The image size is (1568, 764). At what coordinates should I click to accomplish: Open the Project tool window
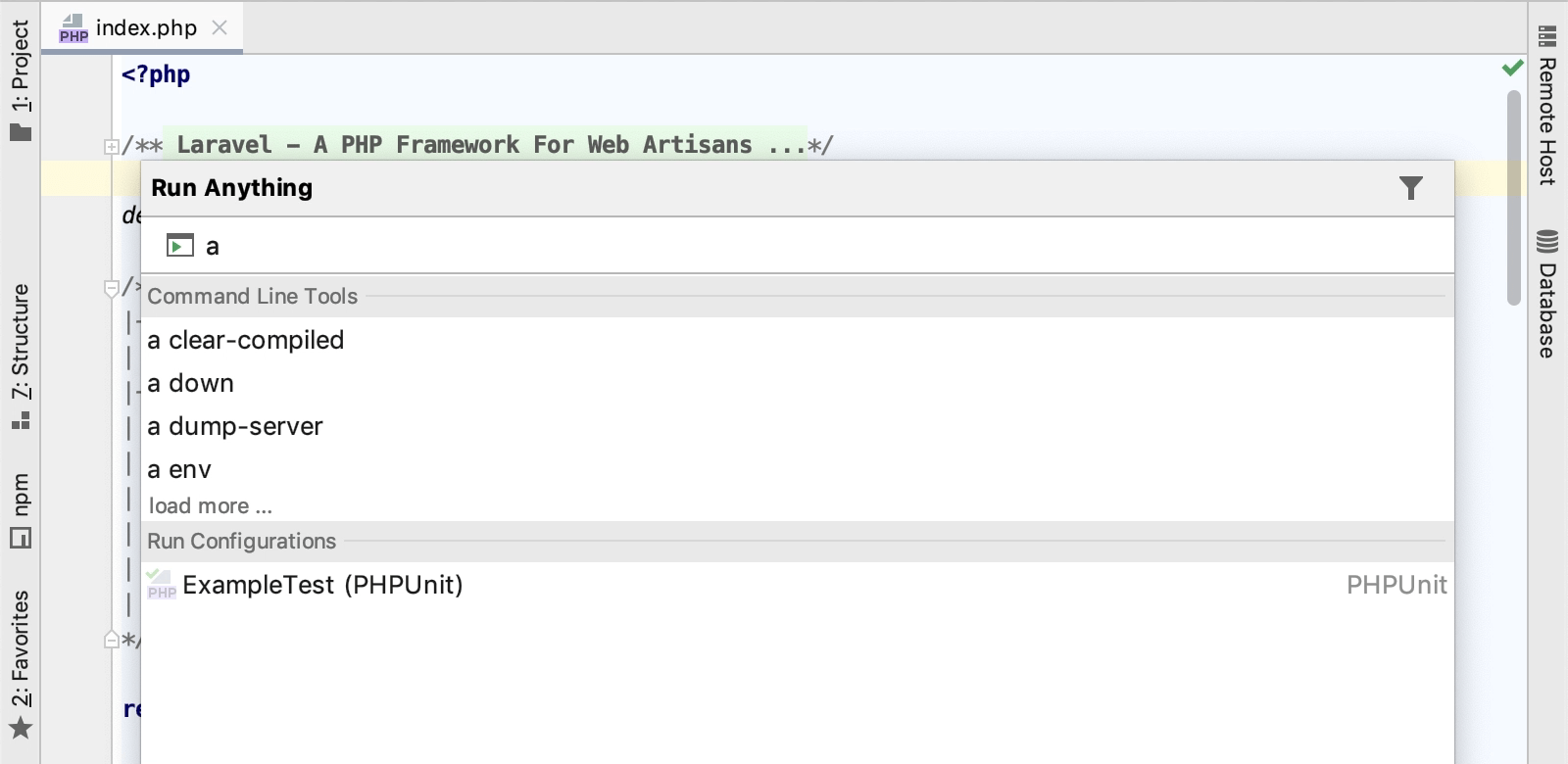[21, 80]
